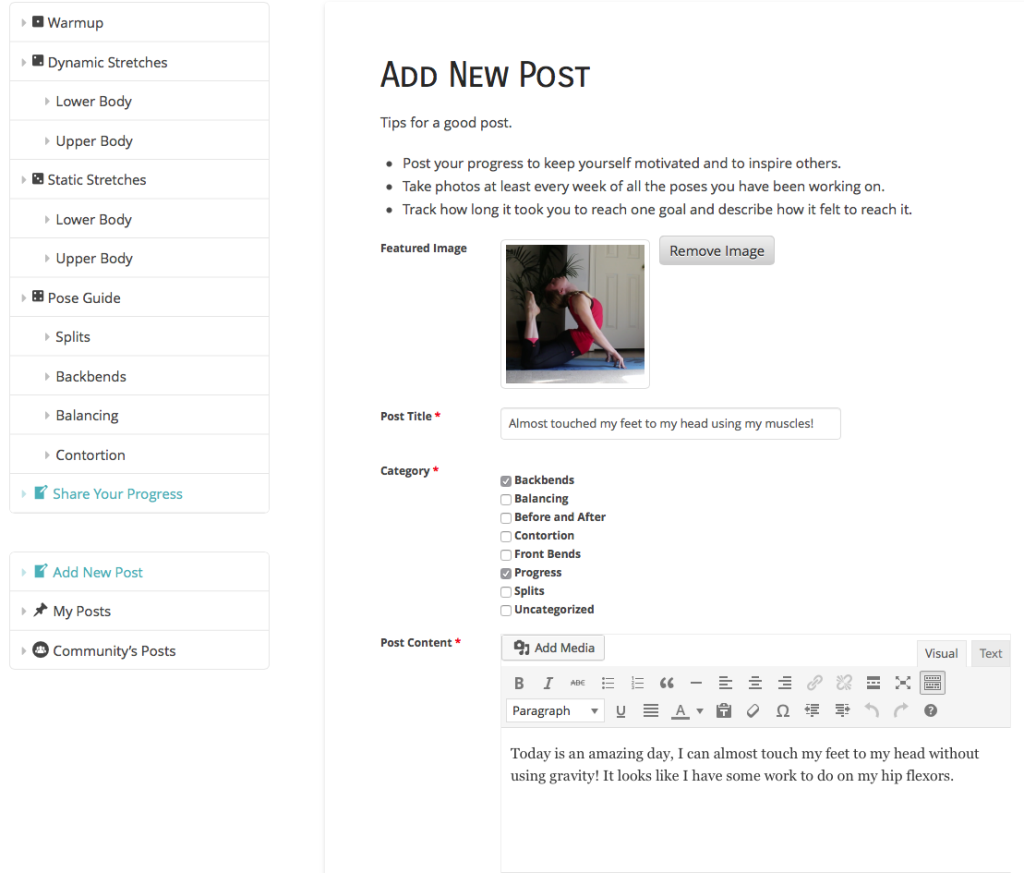1024x873 pixels.
Task: Switch to the Visual editor tab
Action: pyautogui.click(x=940, y=653)
